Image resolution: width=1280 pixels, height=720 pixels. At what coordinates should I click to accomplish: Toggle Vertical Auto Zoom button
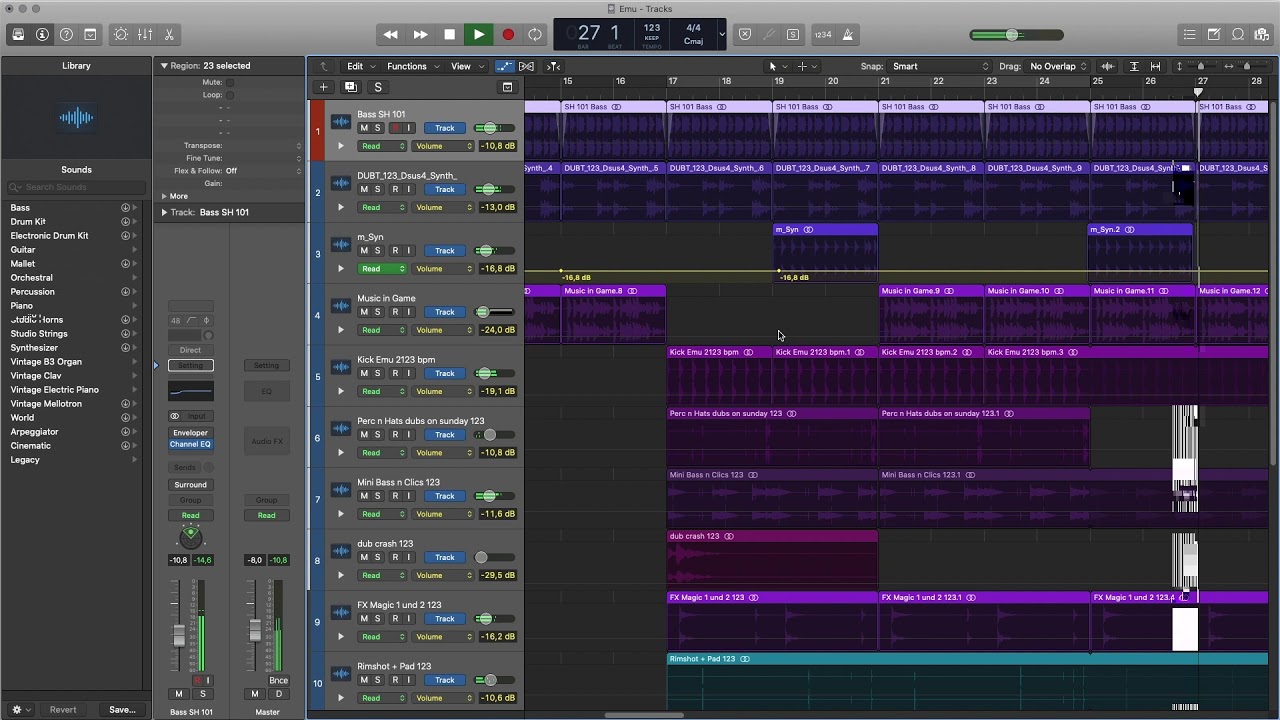point(1134,66)
